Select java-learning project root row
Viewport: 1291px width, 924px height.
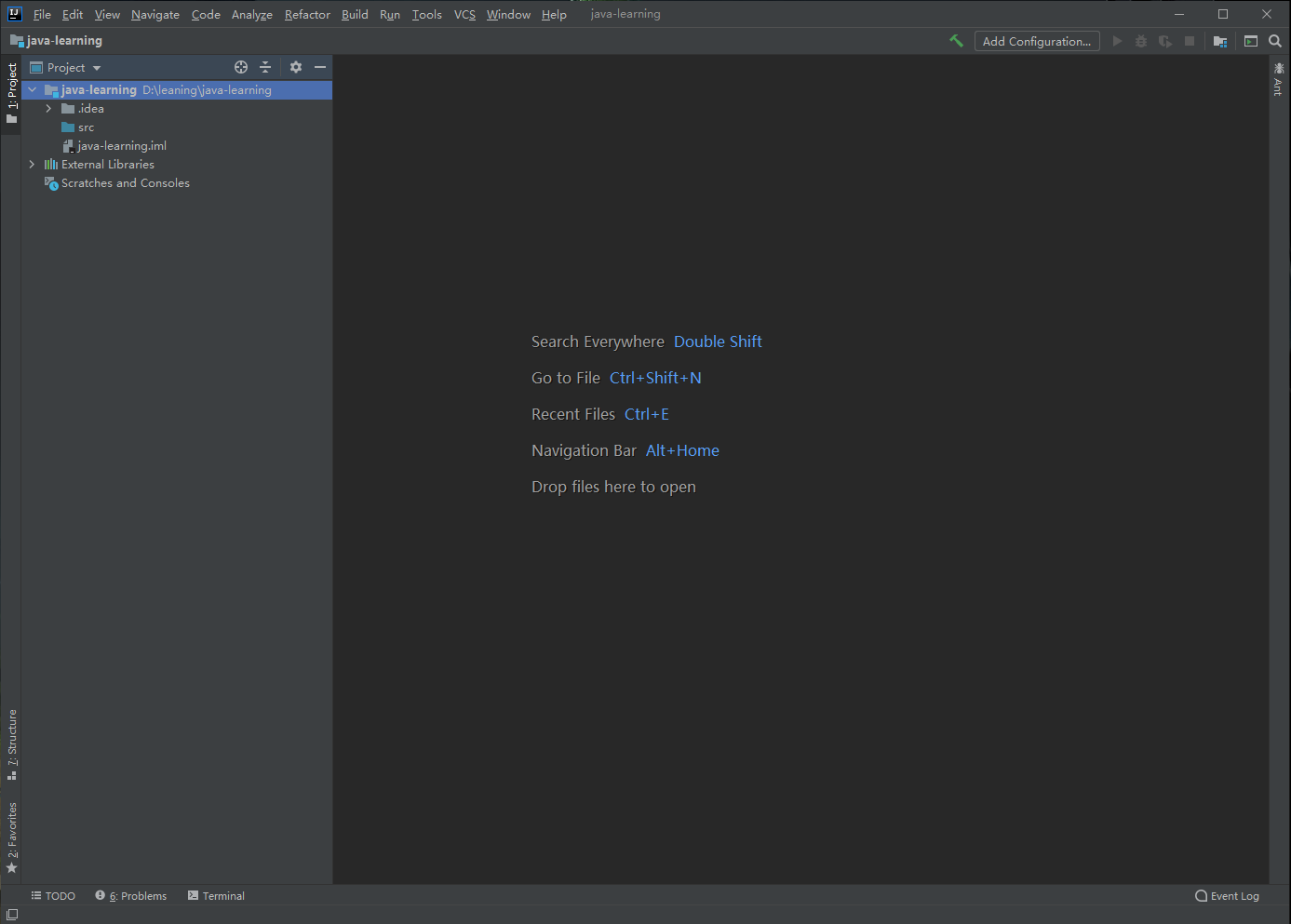point(177,90)
